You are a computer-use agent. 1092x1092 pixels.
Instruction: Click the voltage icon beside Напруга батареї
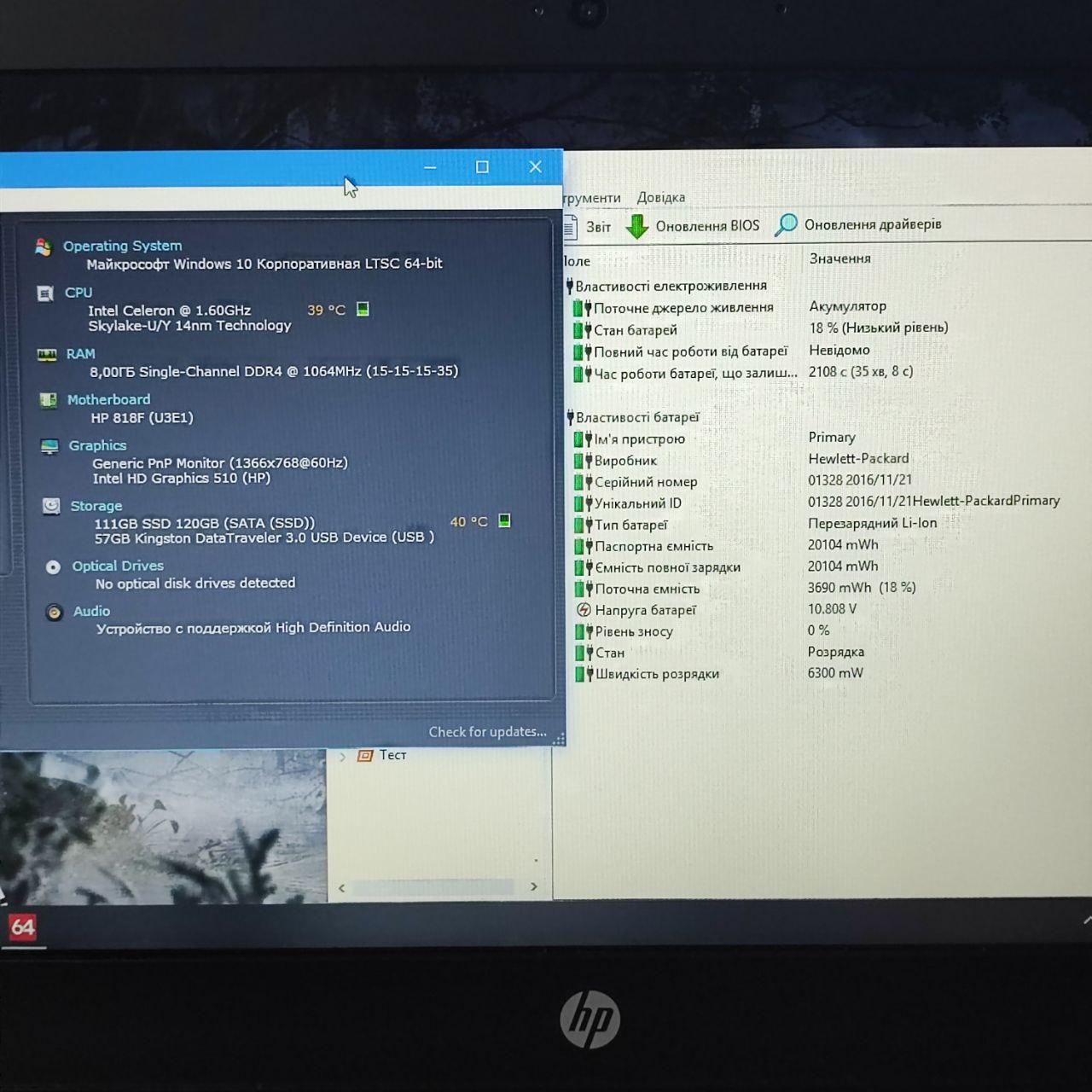click(x=584, y=610)
